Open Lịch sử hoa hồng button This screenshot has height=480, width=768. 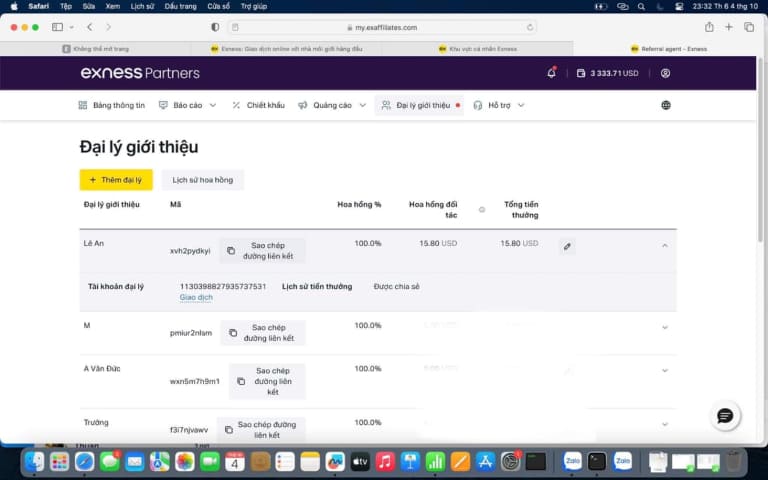[x=202, y=180]
